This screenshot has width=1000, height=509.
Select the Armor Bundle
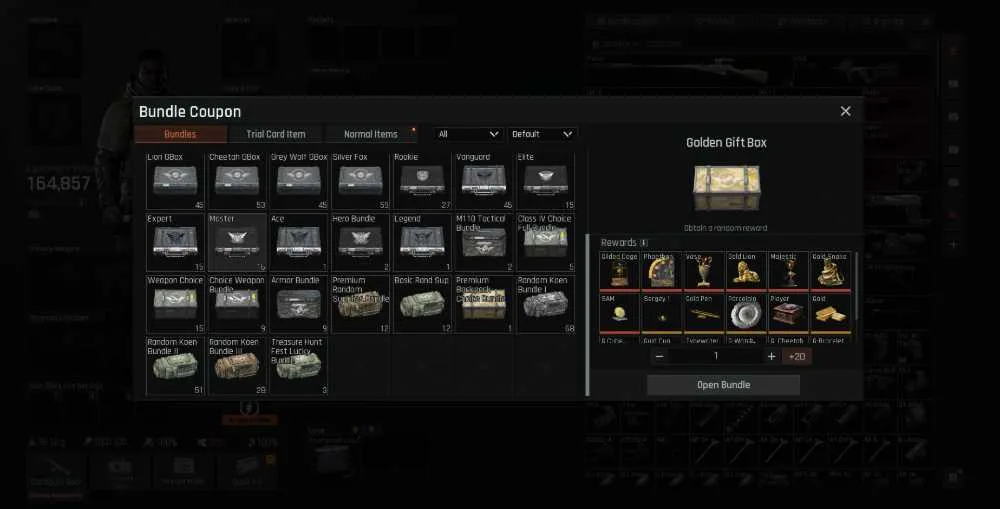tap(298, 304)
